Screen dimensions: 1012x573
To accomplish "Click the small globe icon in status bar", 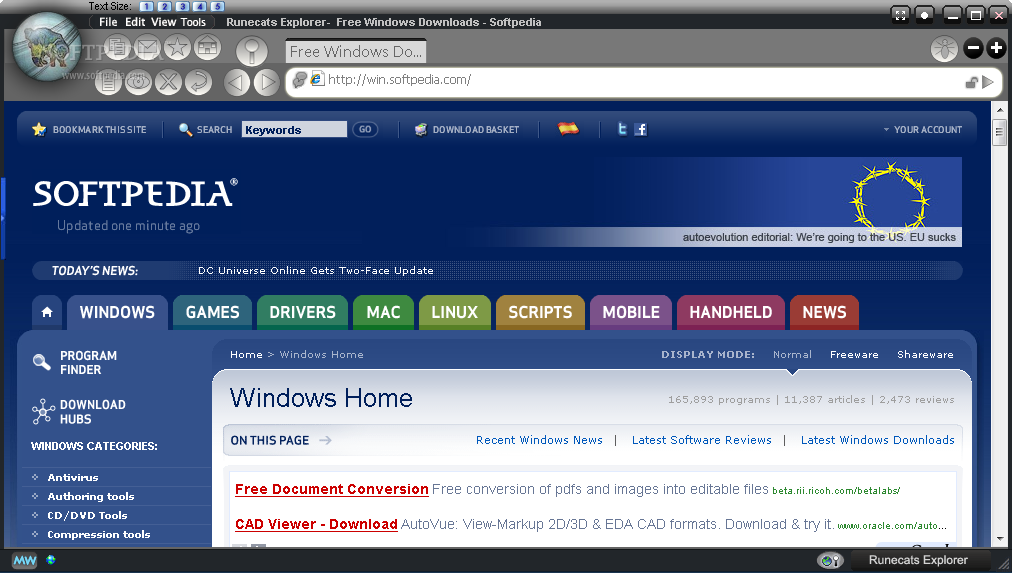I will coord(51,559).
